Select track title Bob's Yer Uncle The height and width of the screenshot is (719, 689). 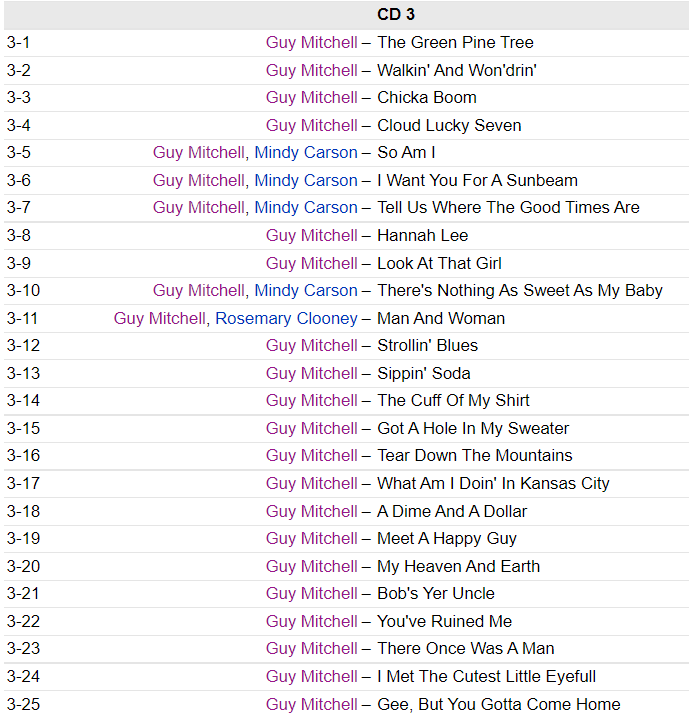click(x=436, y=594)
